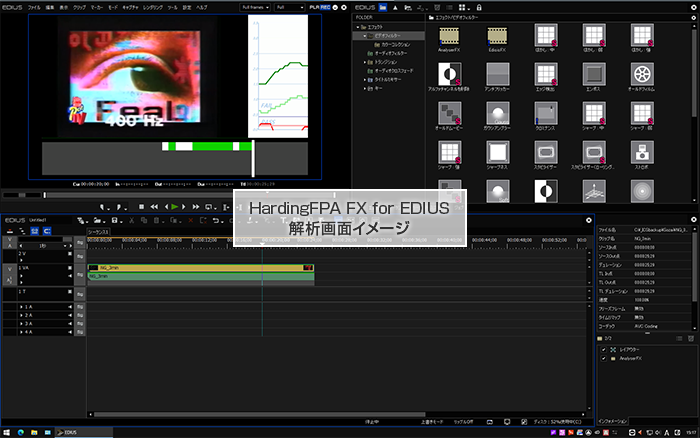Step to the previous frame

167,207
